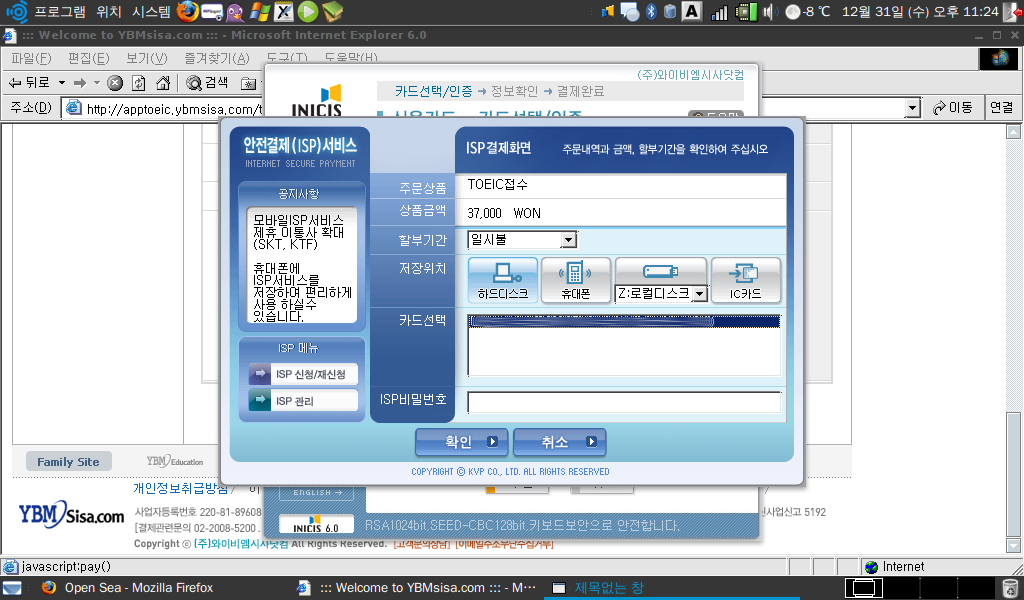The height and width of the screenshot is (600, 1024).
Task: Click the IE Refresh toolbar icon
Action: [x=138, y=82]
